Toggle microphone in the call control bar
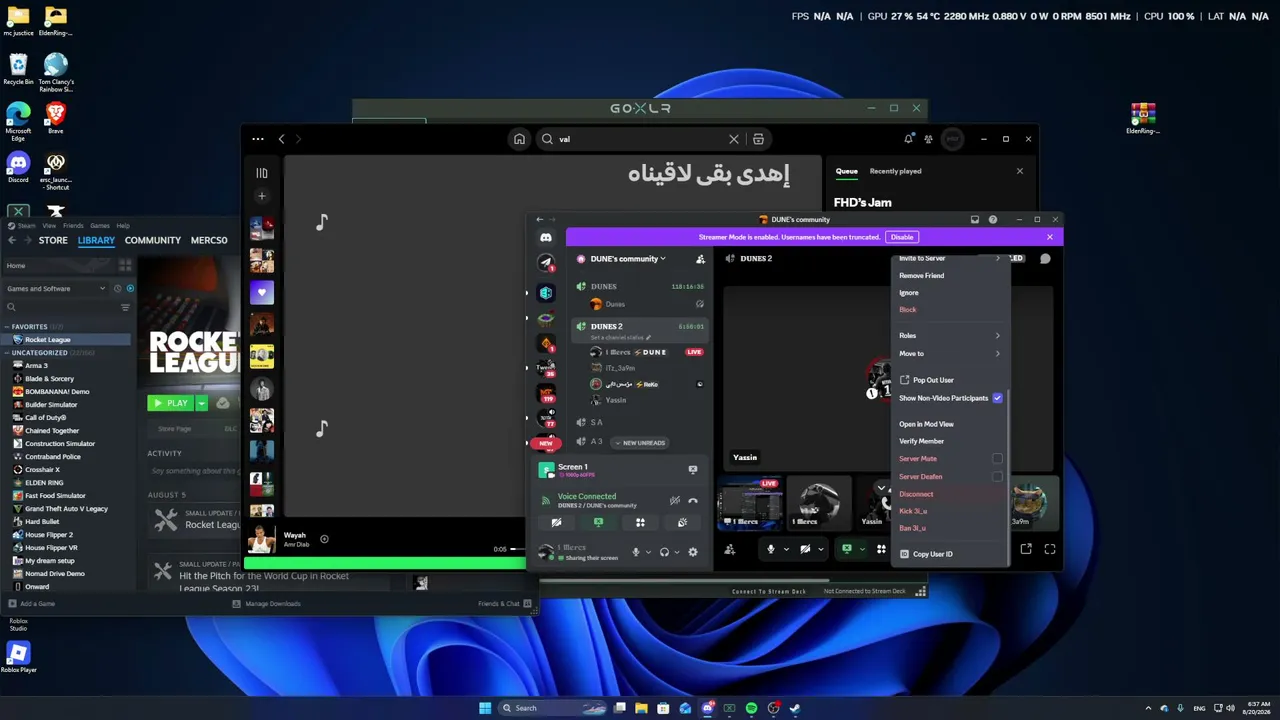This screenshot has height=720, width=1280. point(771,549)
